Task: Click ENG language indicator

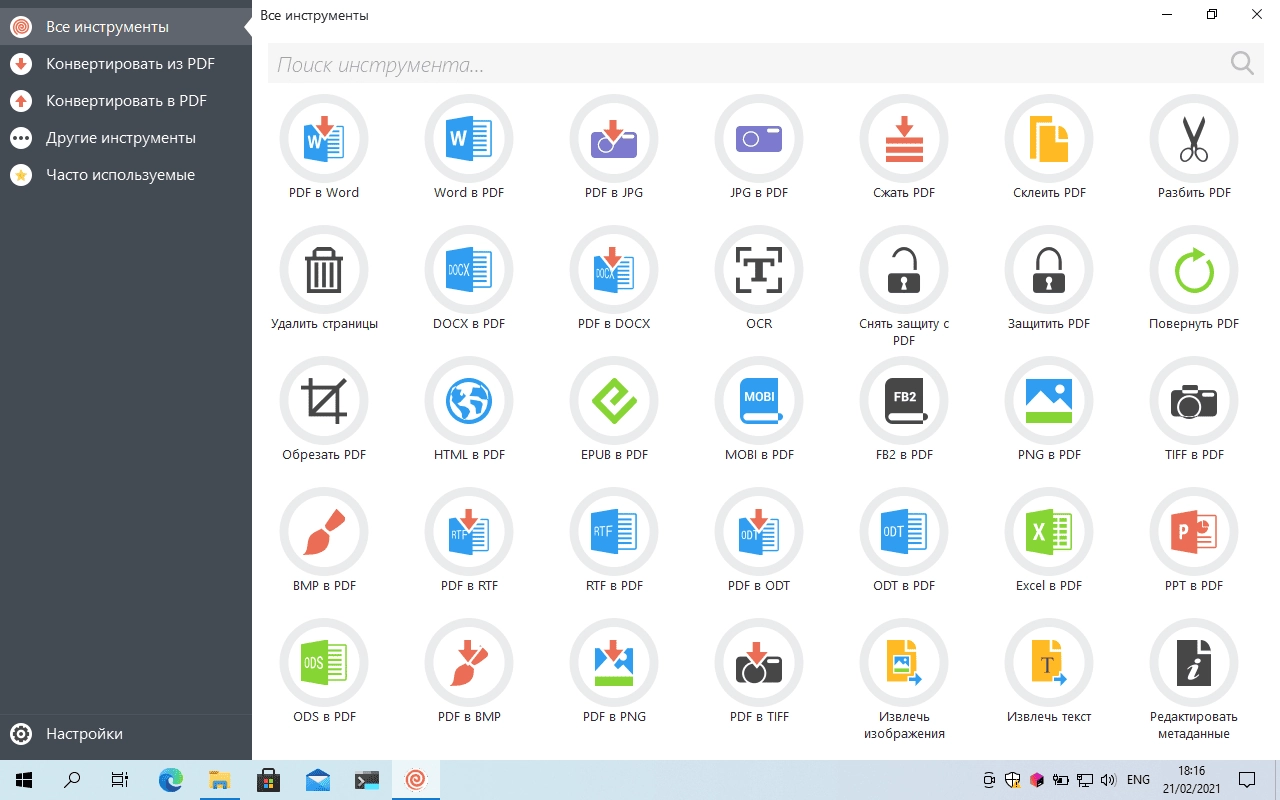Action: point(1138,780)
